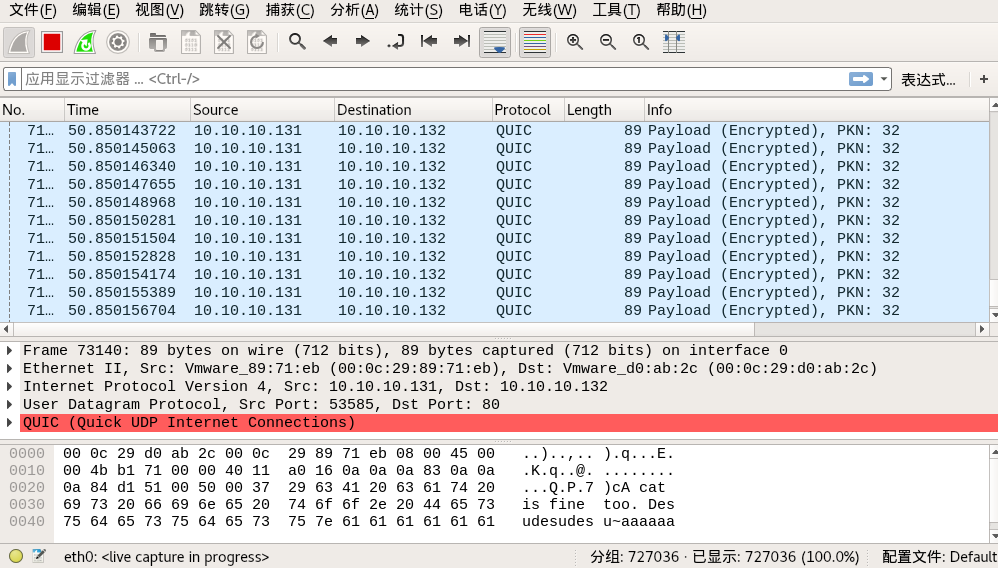This screenshot has width=998, height=568.
Task: Select packet with time 50.850156704
Action: click(495, 310)
